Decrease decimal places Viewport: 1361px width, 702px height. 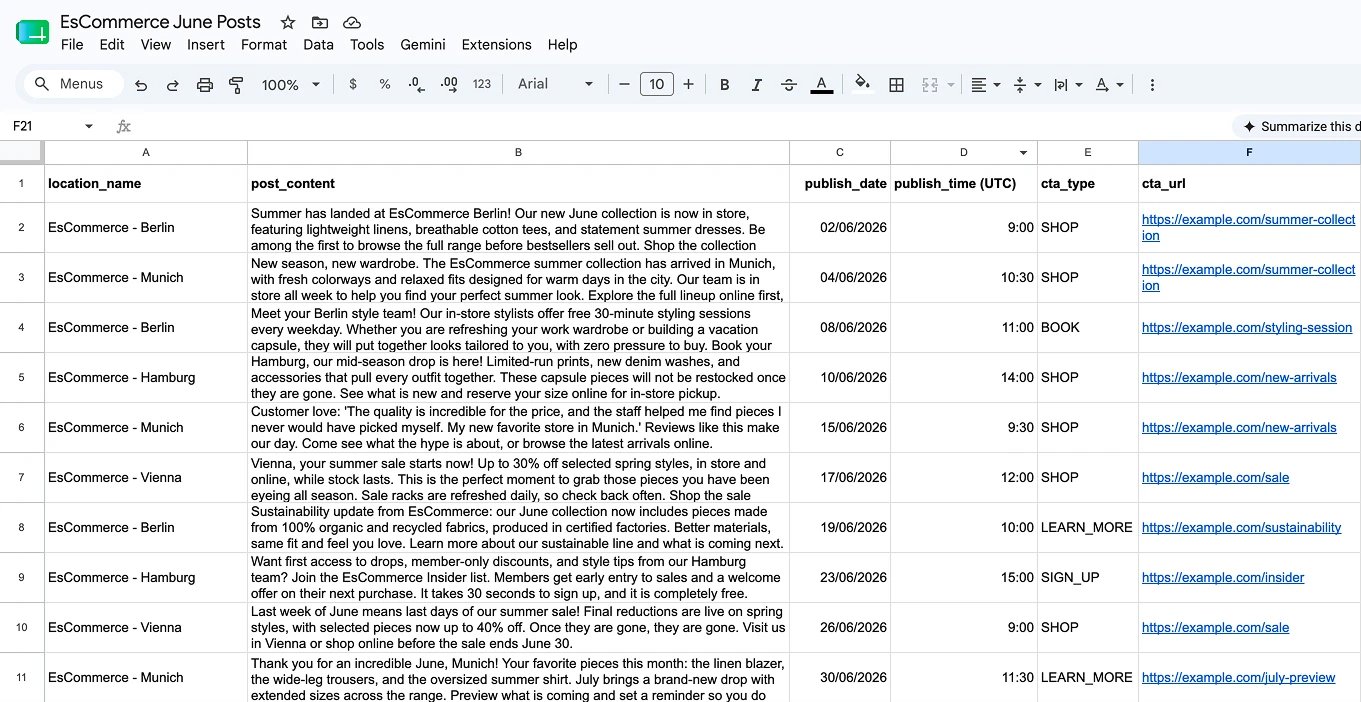(417, 85)
